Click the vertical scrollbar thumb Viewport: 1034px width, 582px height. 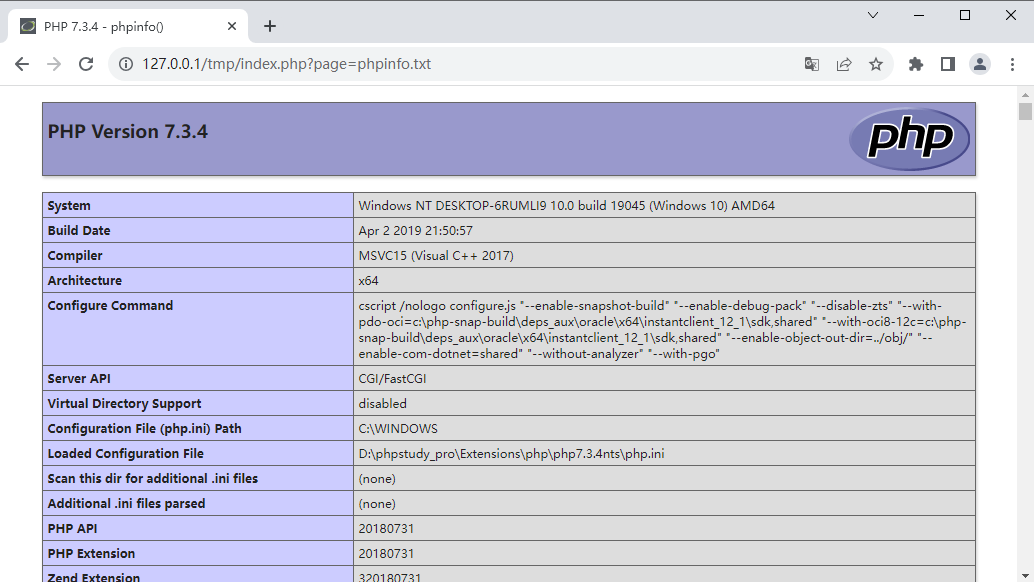click(1025, 111)
